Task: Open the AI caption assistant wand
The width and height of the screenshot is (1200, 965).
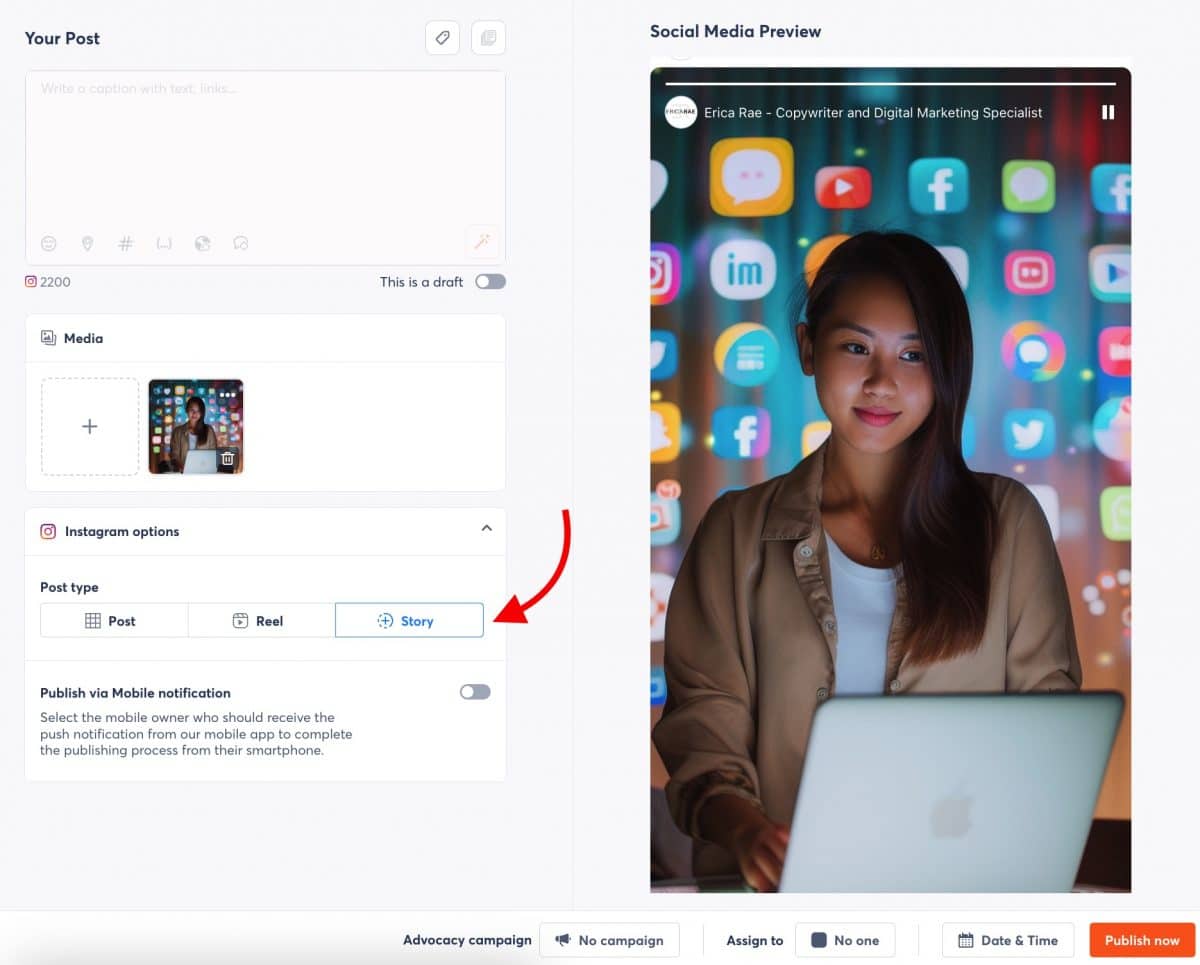Action: pyautogui.click(x=483, y=242)
